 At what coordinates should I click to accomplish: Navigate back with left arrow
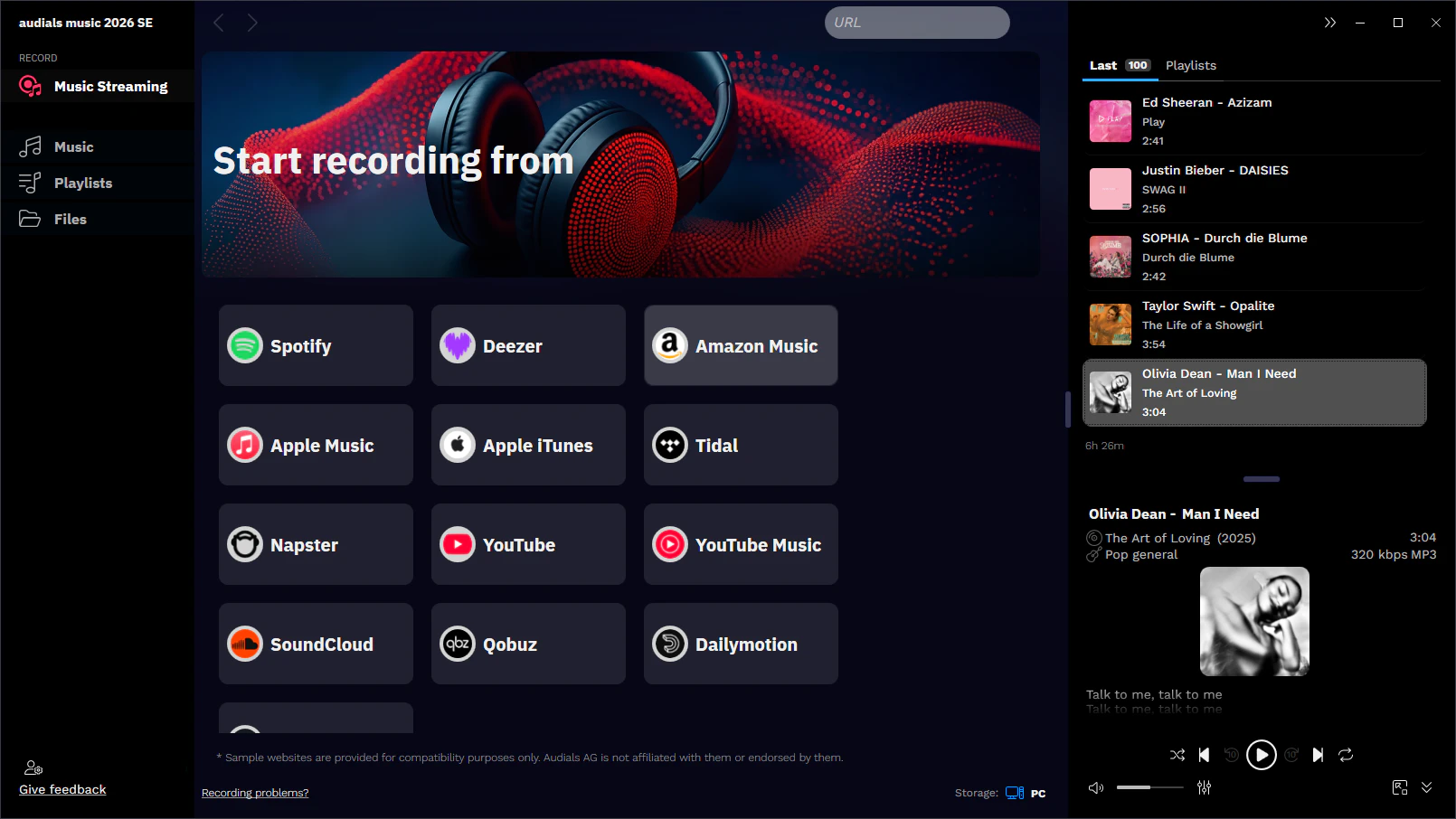218,23
